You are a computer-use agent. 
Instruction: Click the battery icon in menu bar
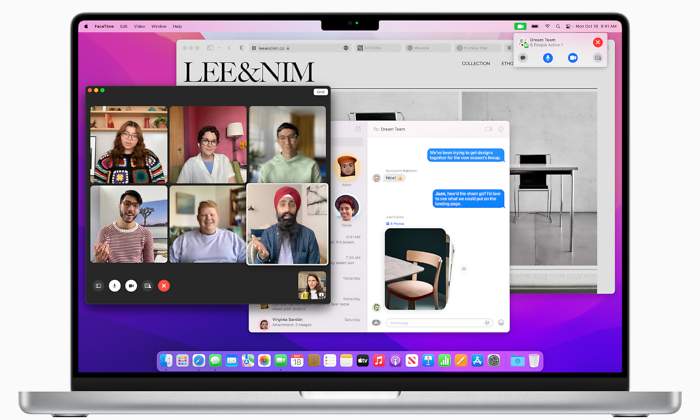pos(535,26)
